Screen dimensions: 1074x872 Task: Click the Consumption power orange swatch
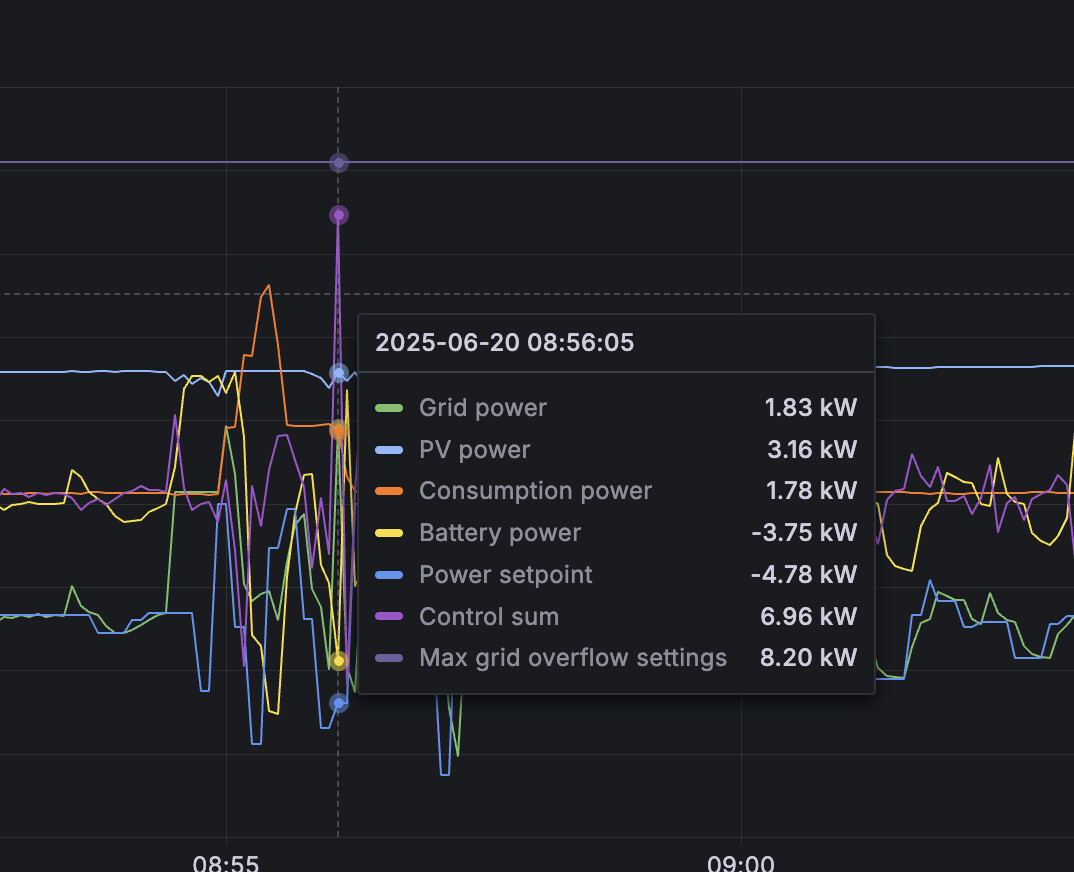point(388,491)
